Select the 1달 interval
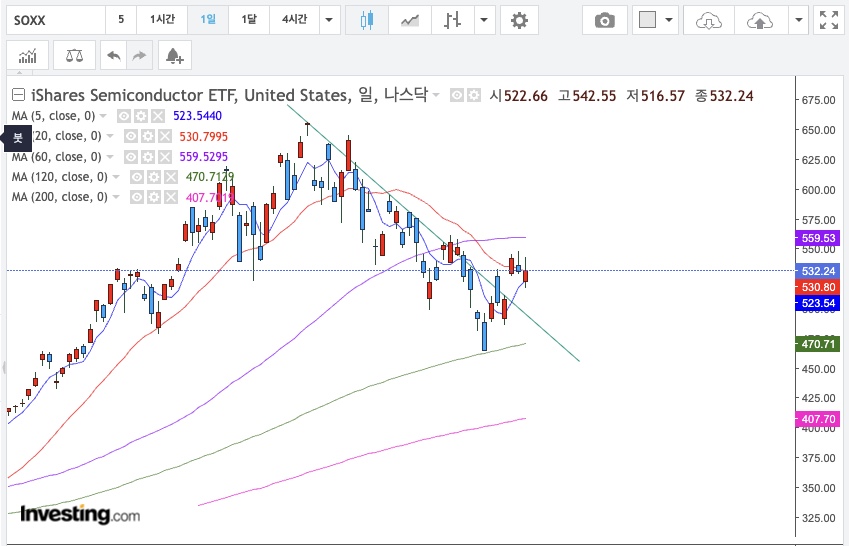852x546 pixels. click(x=249, y=20)
